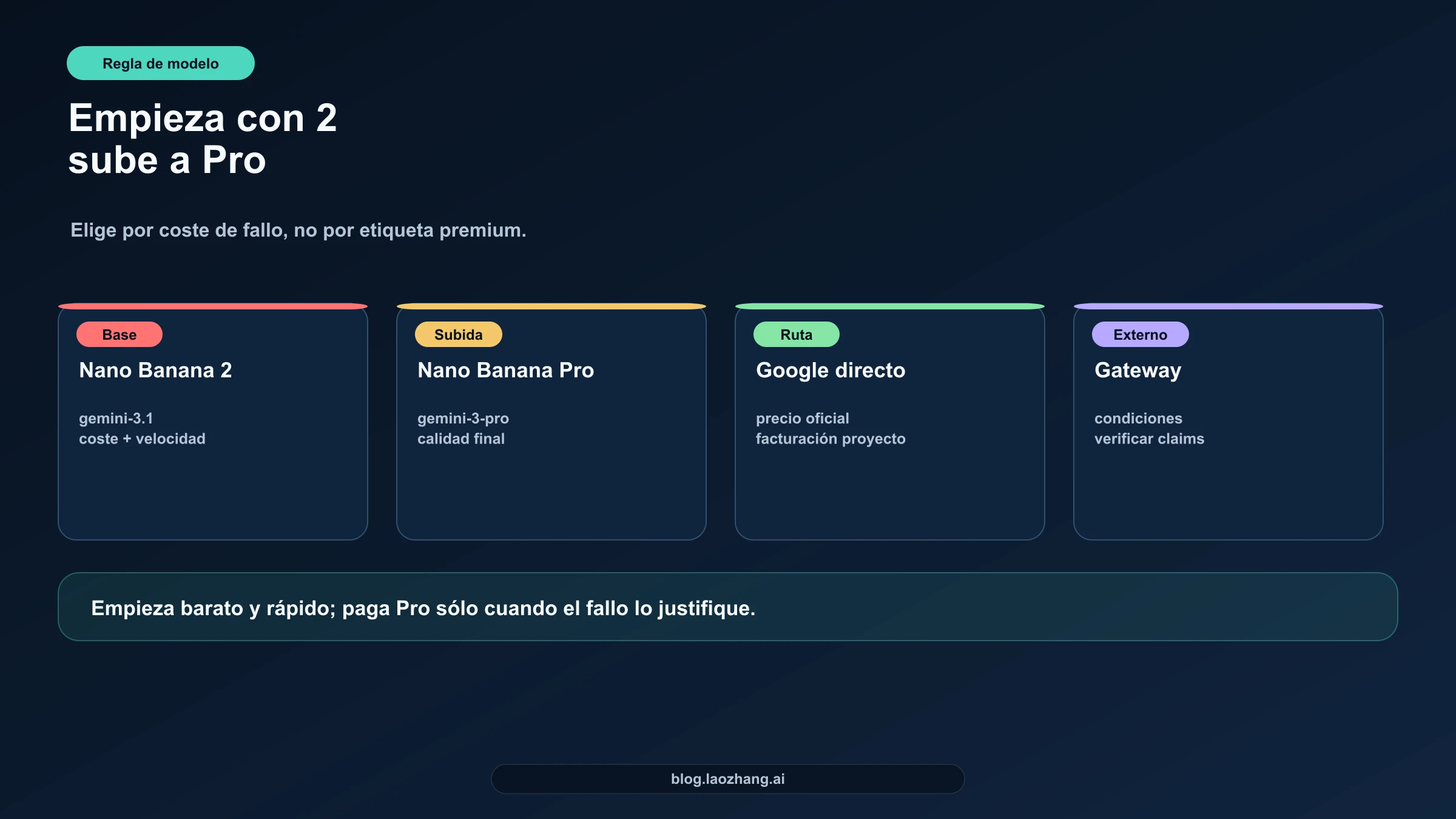Toggle the Nano Banana 2 base option
The image size is (1456, 819).
tap(212, 419)
